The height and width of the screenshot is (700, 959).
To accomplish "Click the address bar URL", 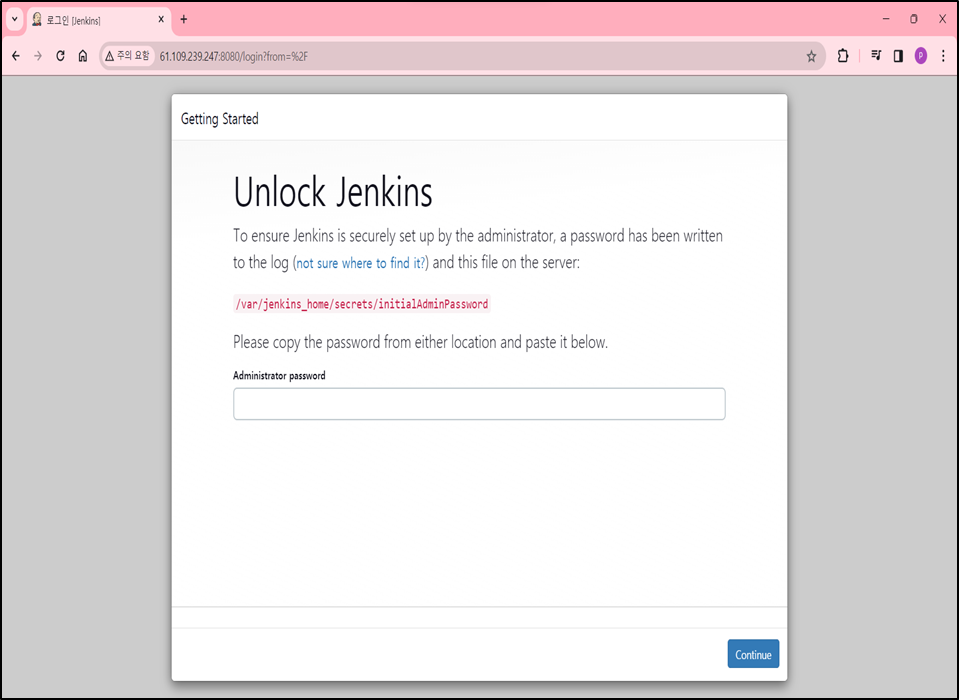I will pos(234,57).
